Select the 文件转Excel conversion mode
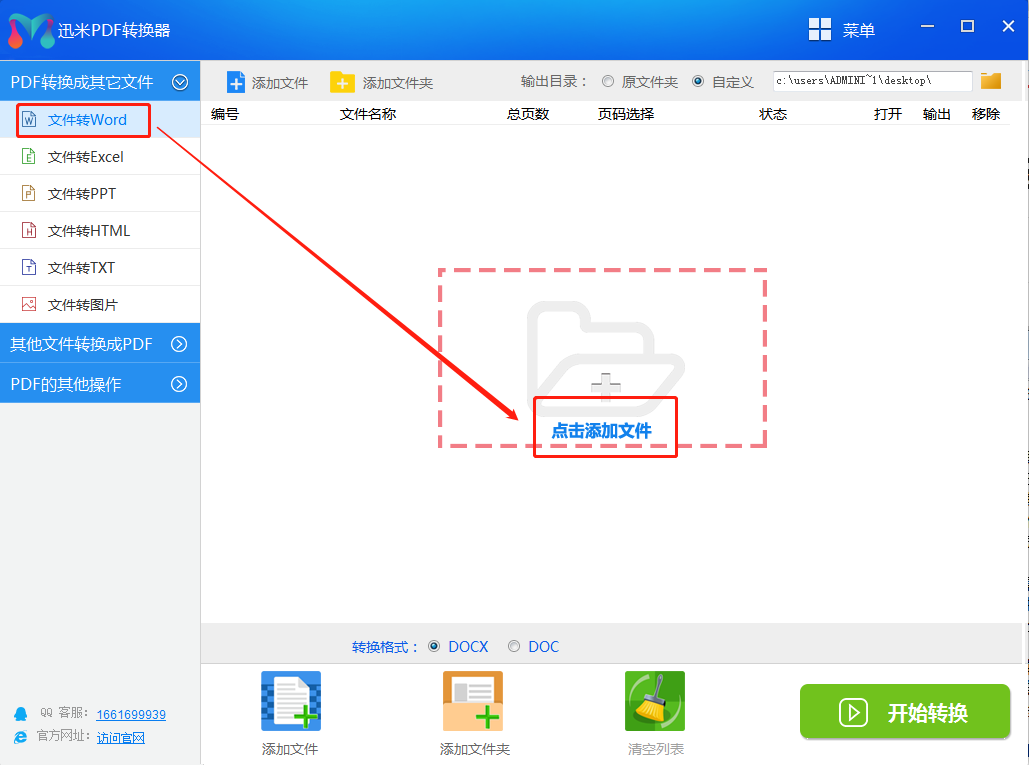 click(x=82, y=157)
